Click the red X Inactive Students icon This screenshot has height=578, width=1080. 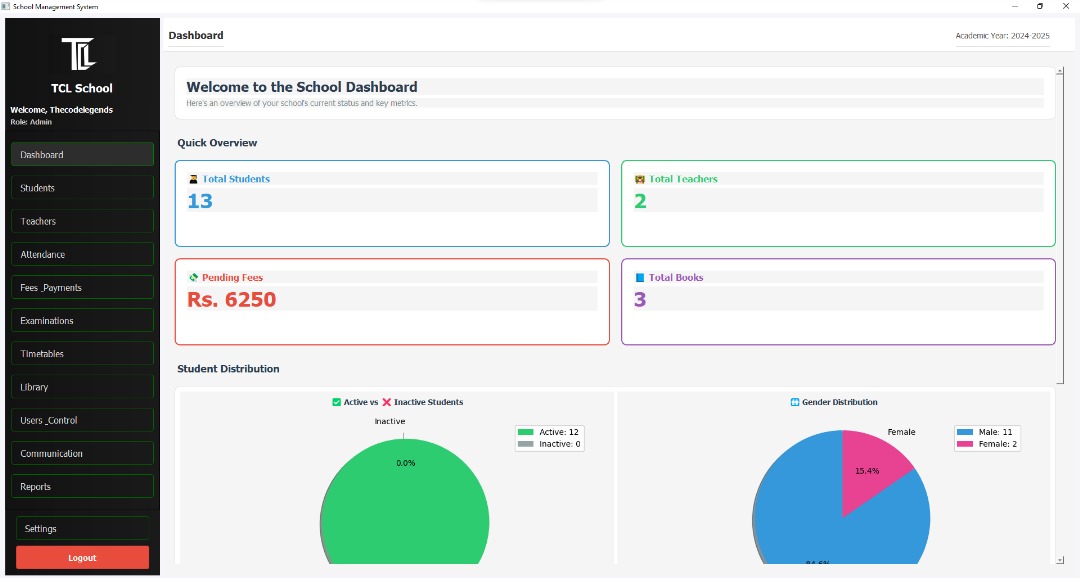point(386,403)
